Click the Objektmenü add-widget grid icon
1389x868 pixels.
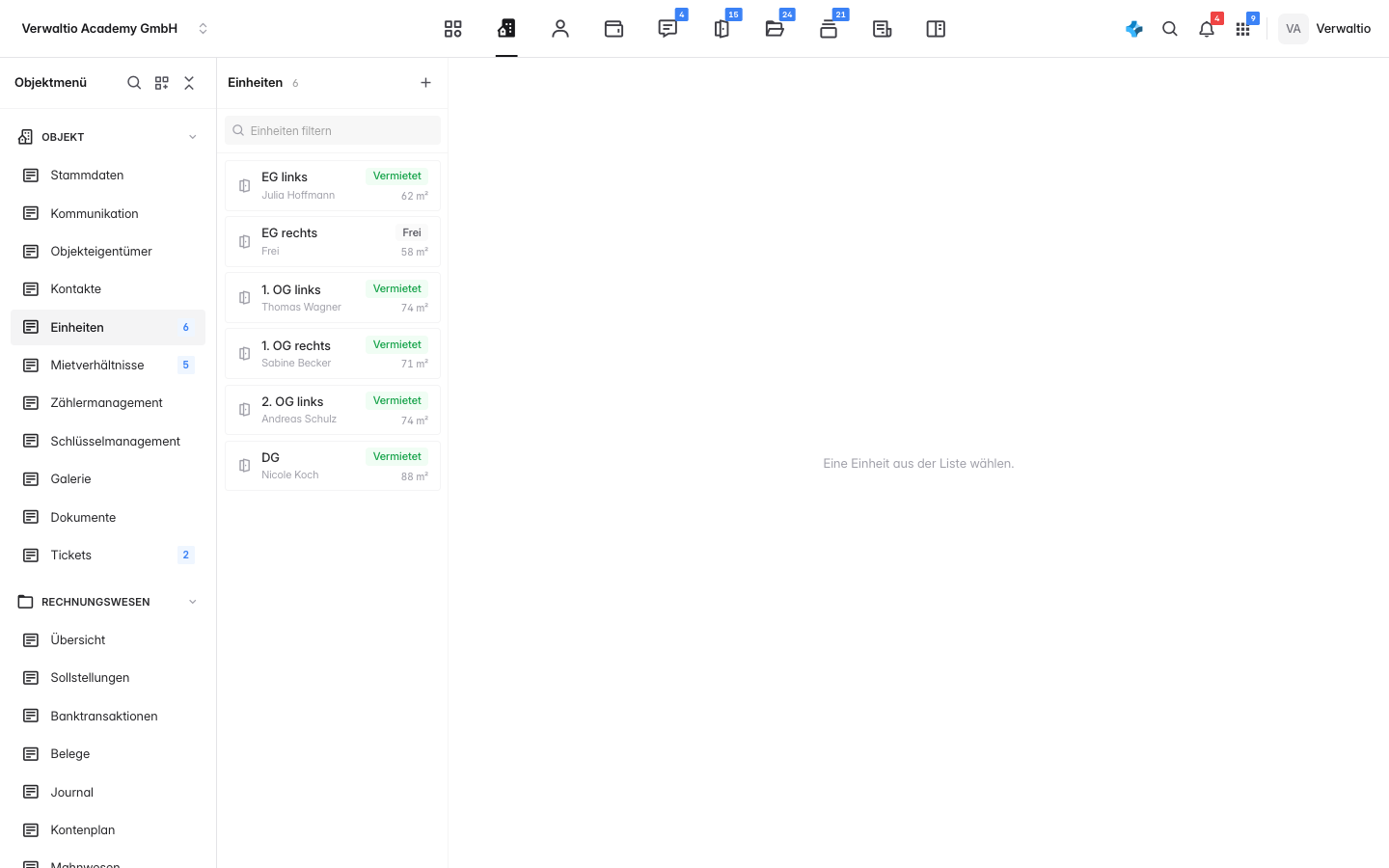click(x=162, y=83)
